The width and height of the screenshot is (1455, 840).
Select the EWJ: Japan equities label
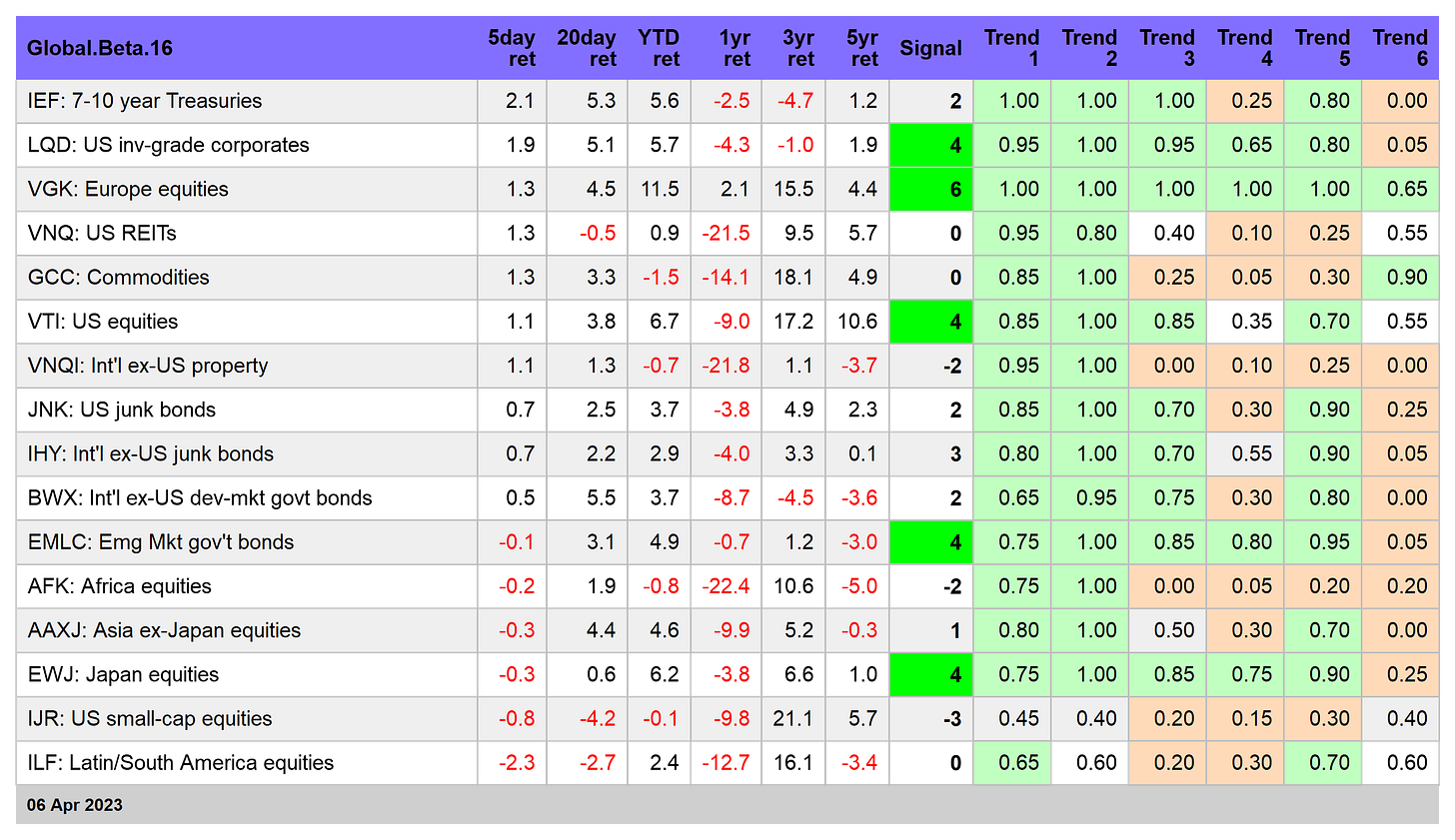tap(124, 674)
